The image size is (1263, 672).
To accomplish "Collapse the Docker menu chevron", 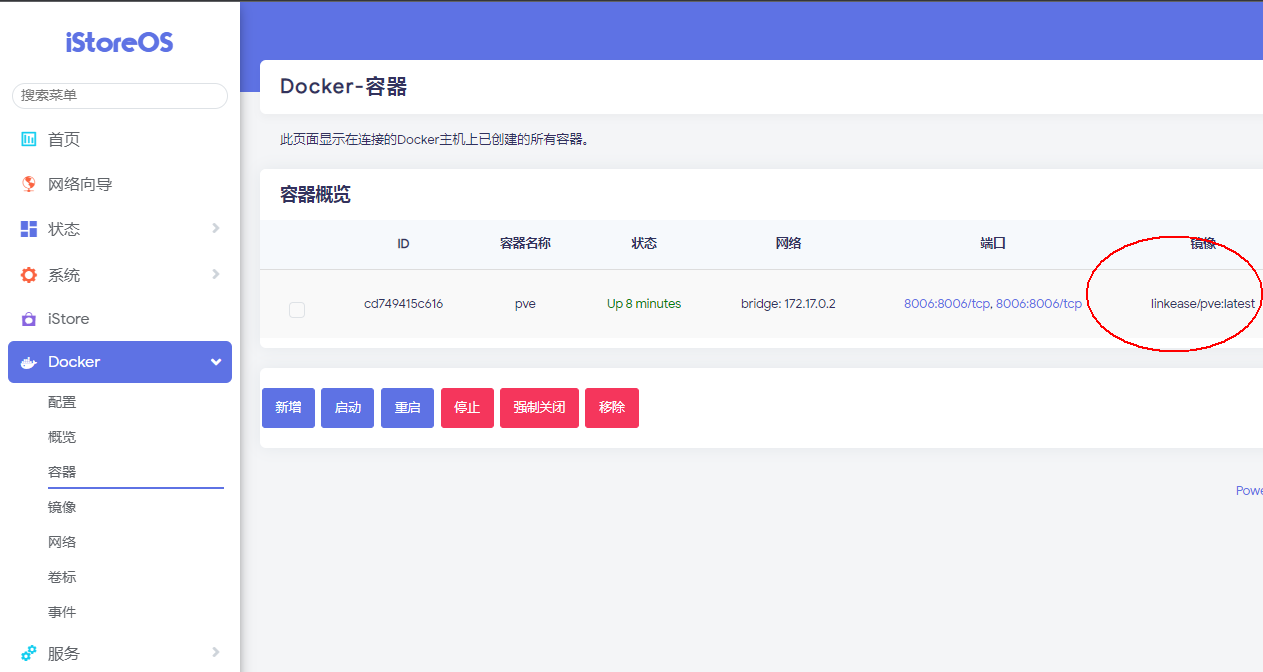I will tap(215, 362).
